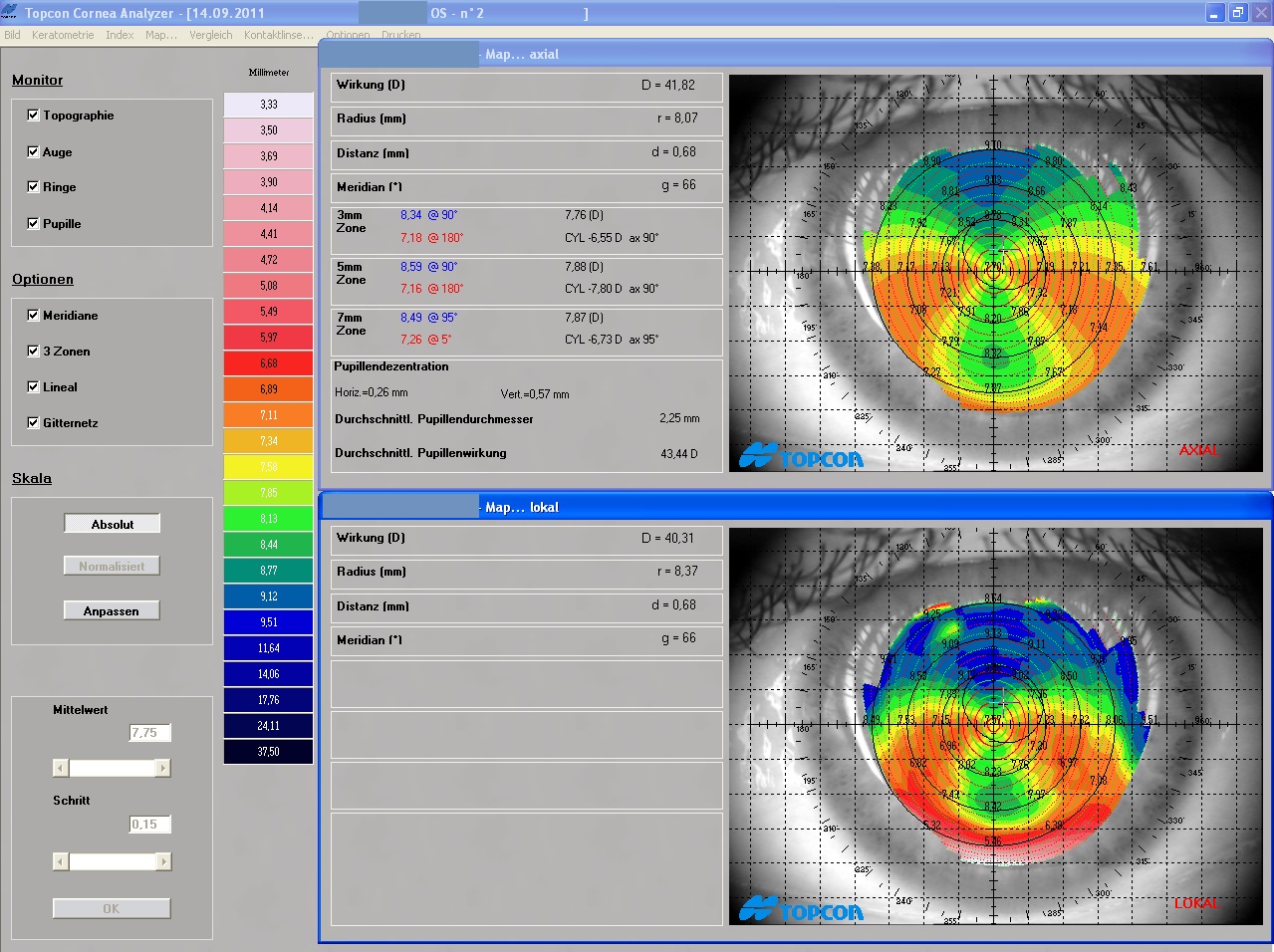The image size is (1274, 952).
Task: Click left arrow of Schritt slider
Action: click(x=61, y=861)
